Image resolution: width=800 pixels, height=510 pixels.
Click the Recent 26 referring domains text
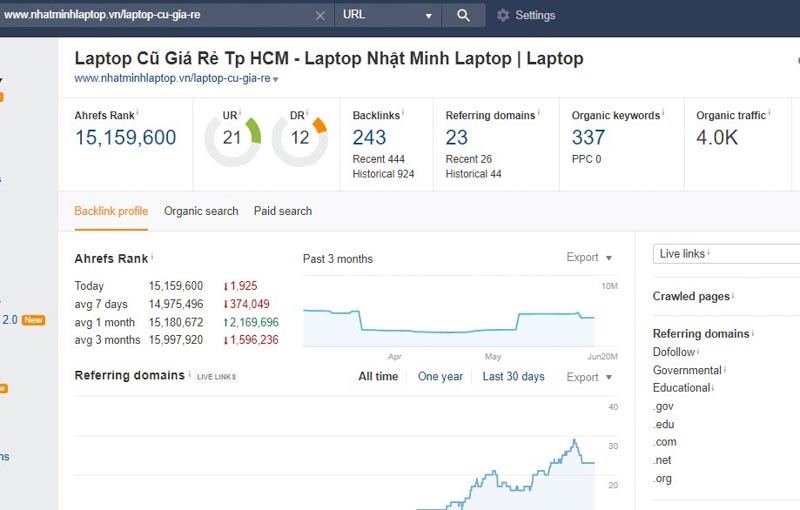(x=468, y=159)
